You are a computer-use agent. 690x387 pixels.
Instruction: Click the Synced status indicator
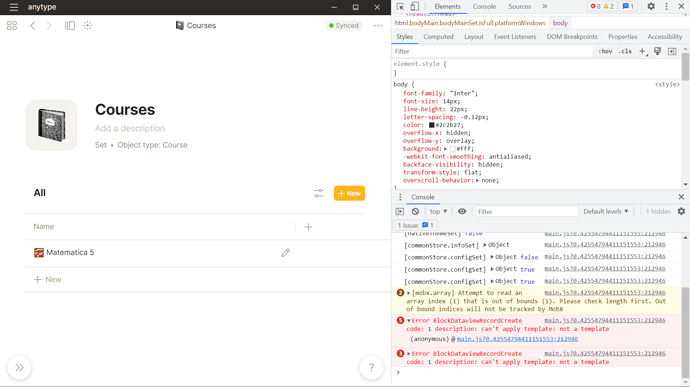click(344, 26)
